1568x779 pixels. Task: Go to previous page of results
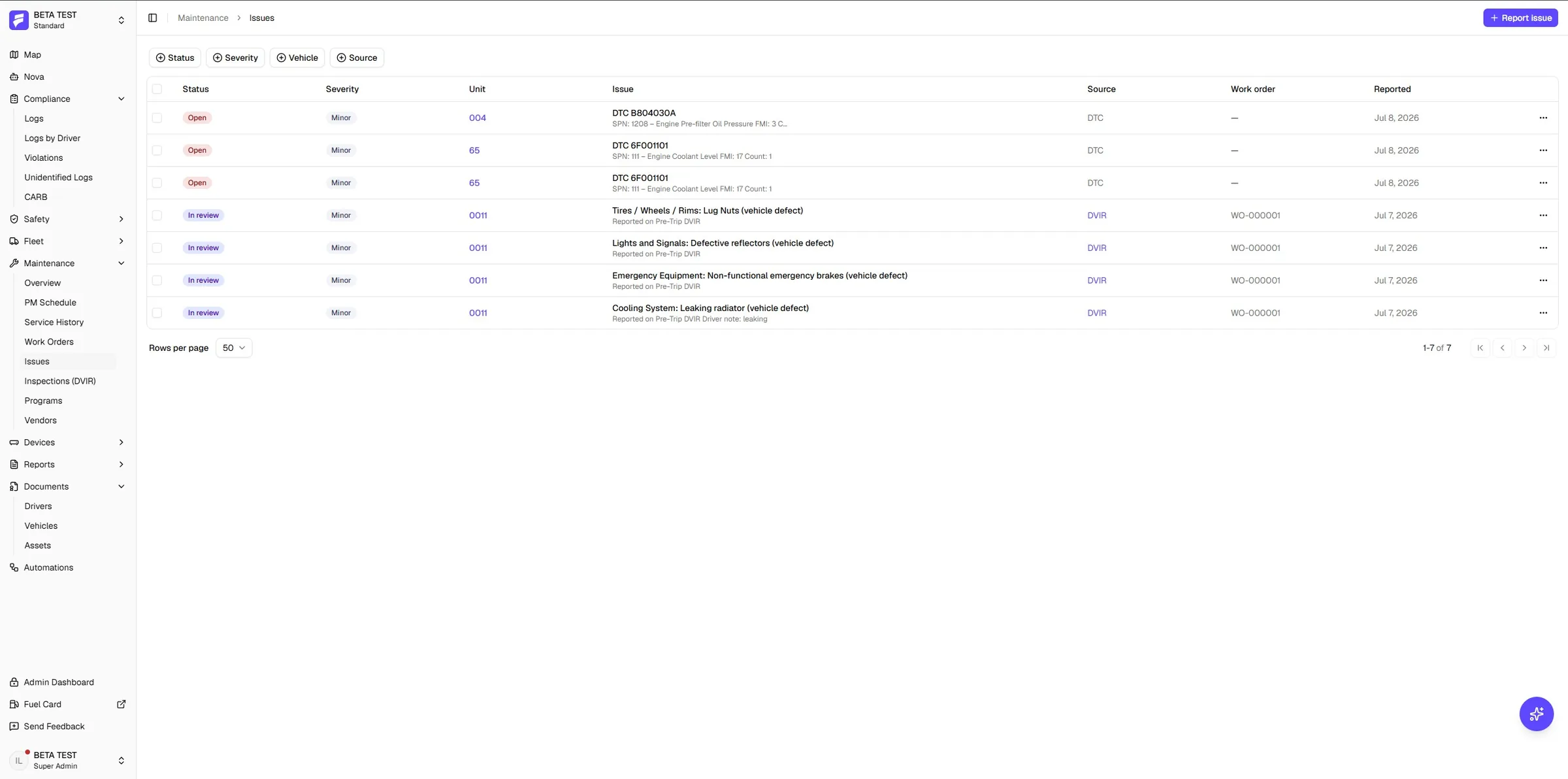(1503, 348)
